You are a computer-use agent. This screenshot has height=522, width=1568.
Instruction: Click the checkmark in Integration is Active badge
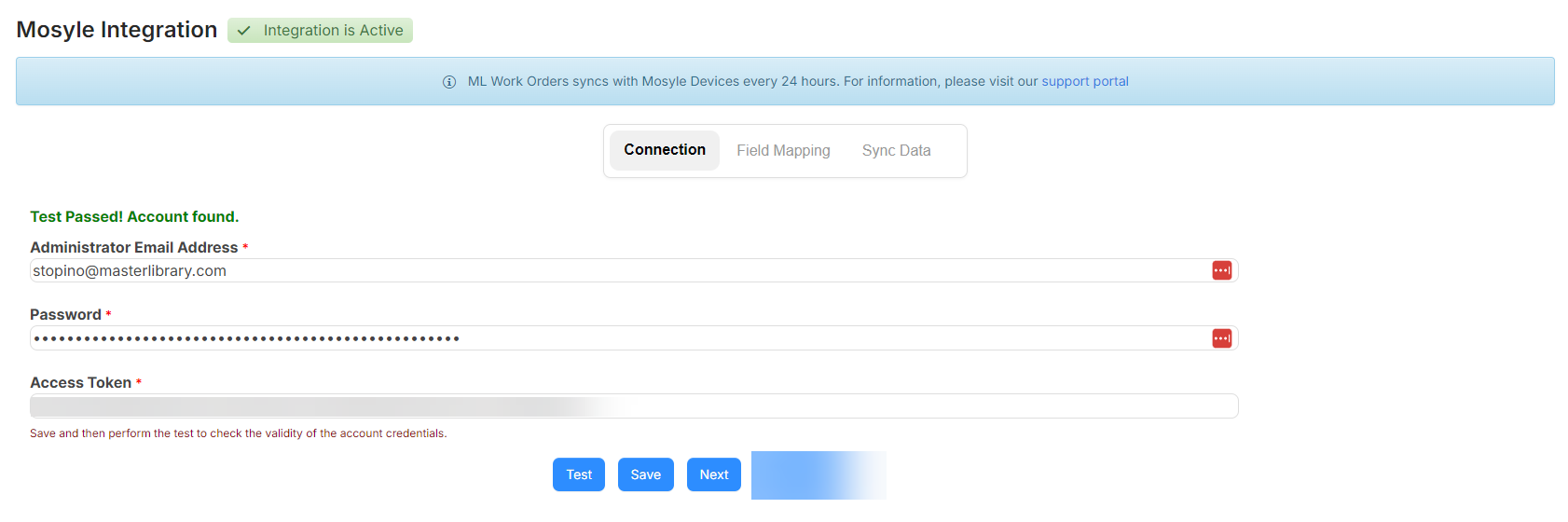click(243, 31)
